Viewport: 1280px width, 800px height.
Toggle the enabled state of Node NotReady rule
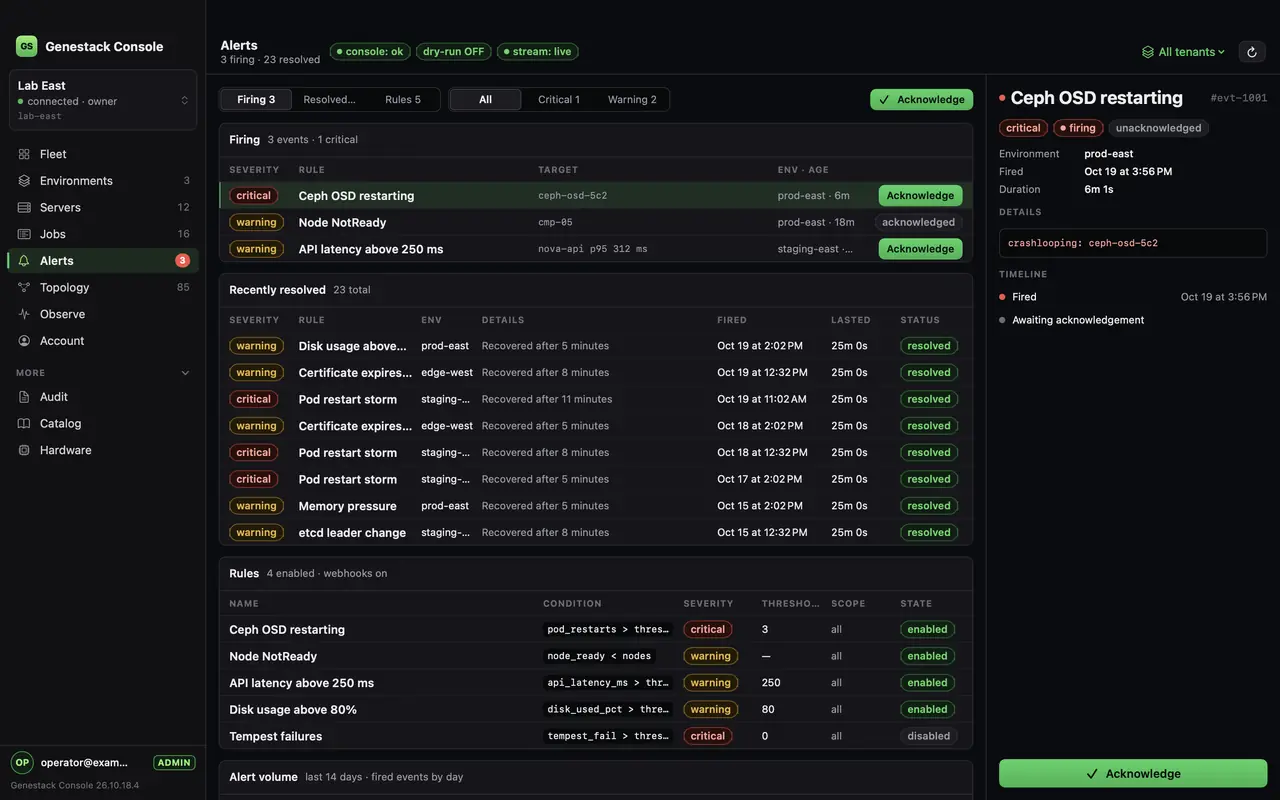tap(927, 656)
